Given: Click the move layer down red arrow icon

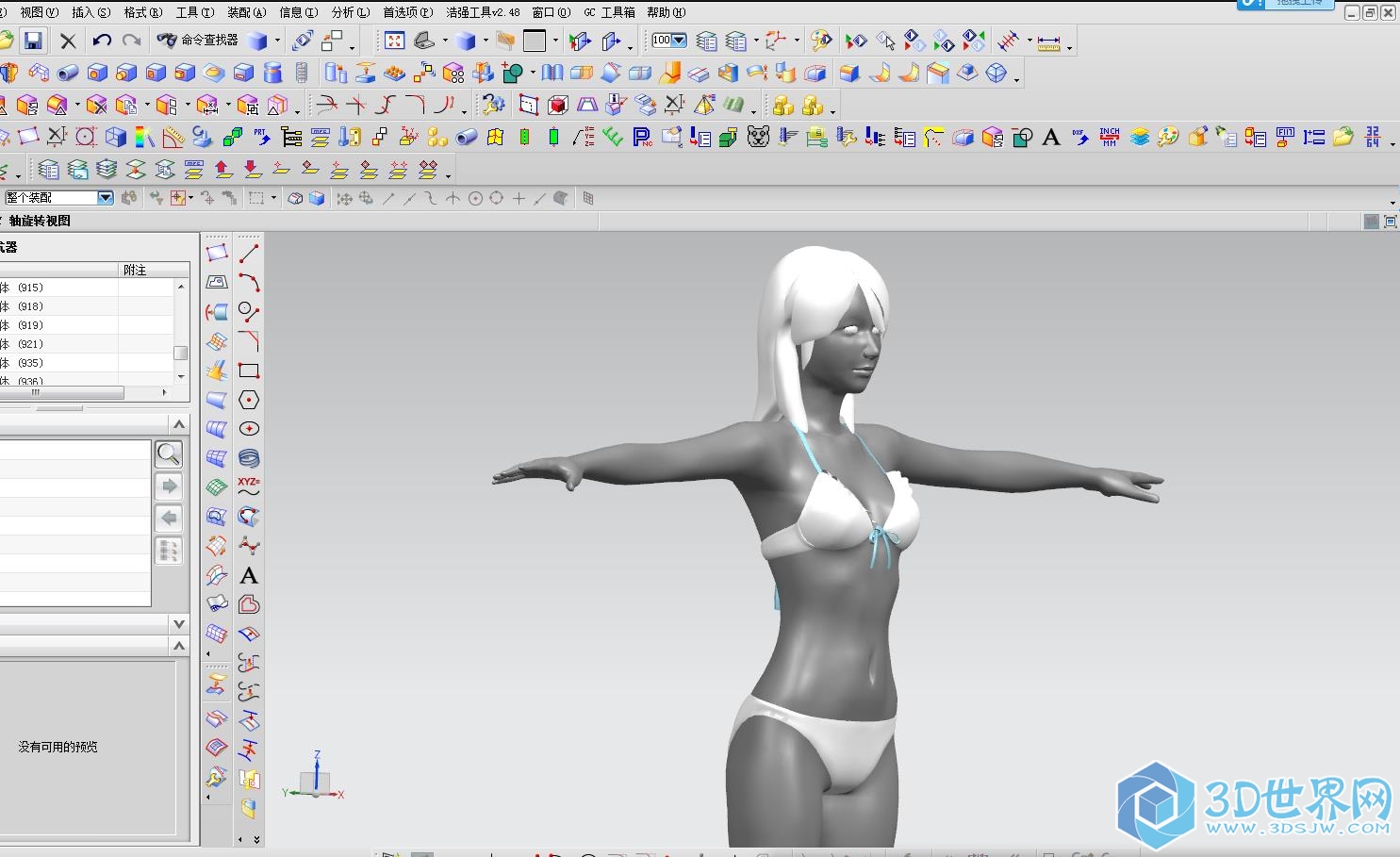Looking at the screenshot, I should (252, 170).
